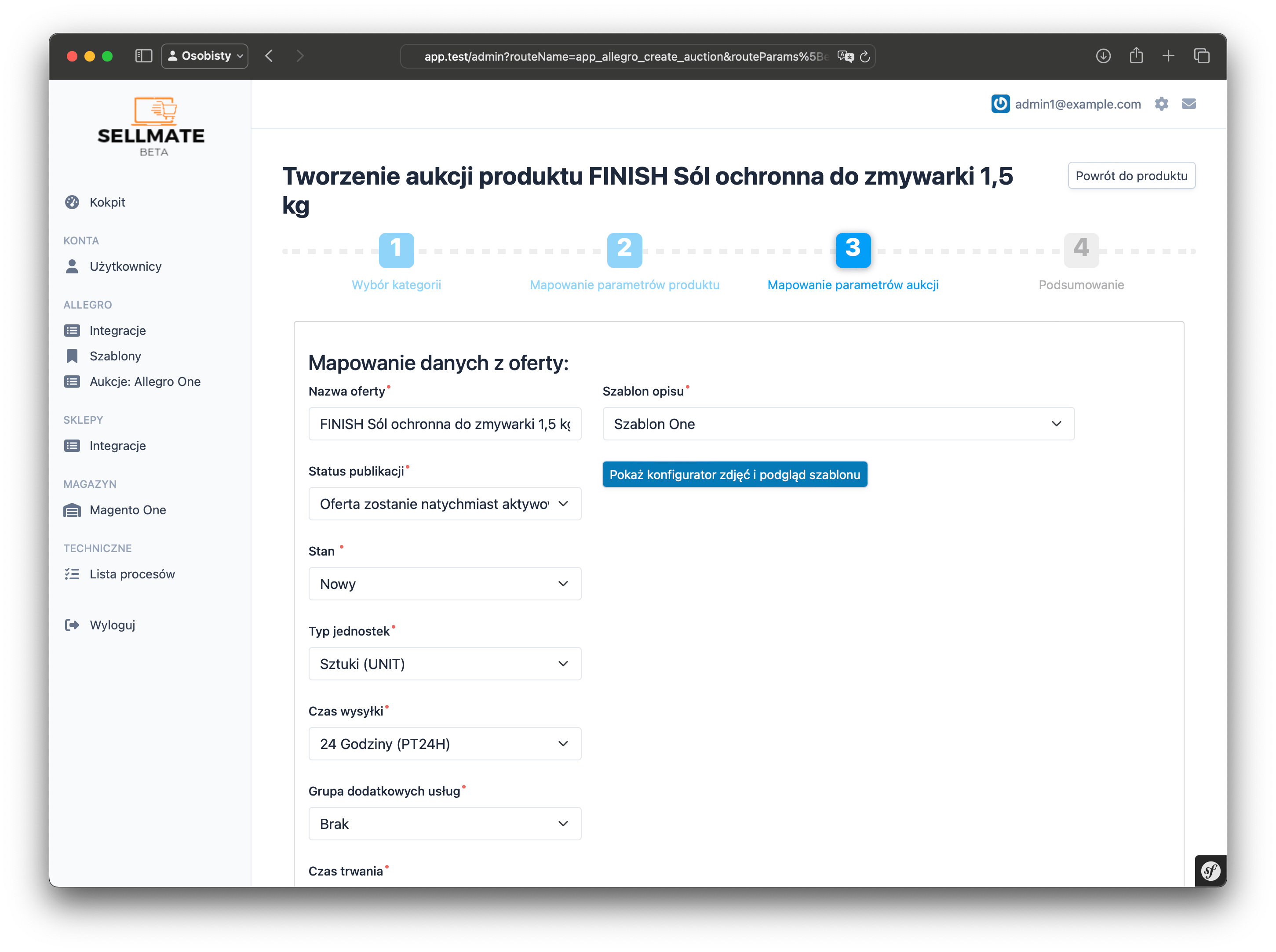
Task: Open the Kokpit dashboard icon
Action: coord(72,202)
